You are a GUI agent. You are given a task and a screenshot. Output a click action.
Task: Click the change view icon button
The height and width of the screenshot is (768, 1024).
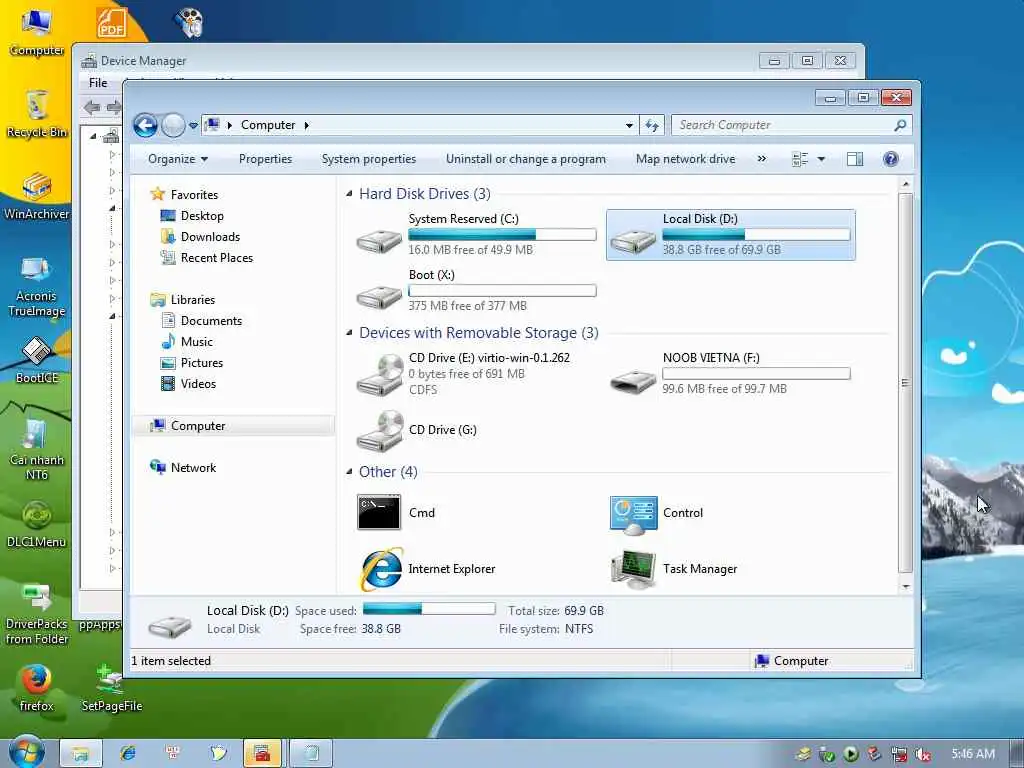click(800, 159)
